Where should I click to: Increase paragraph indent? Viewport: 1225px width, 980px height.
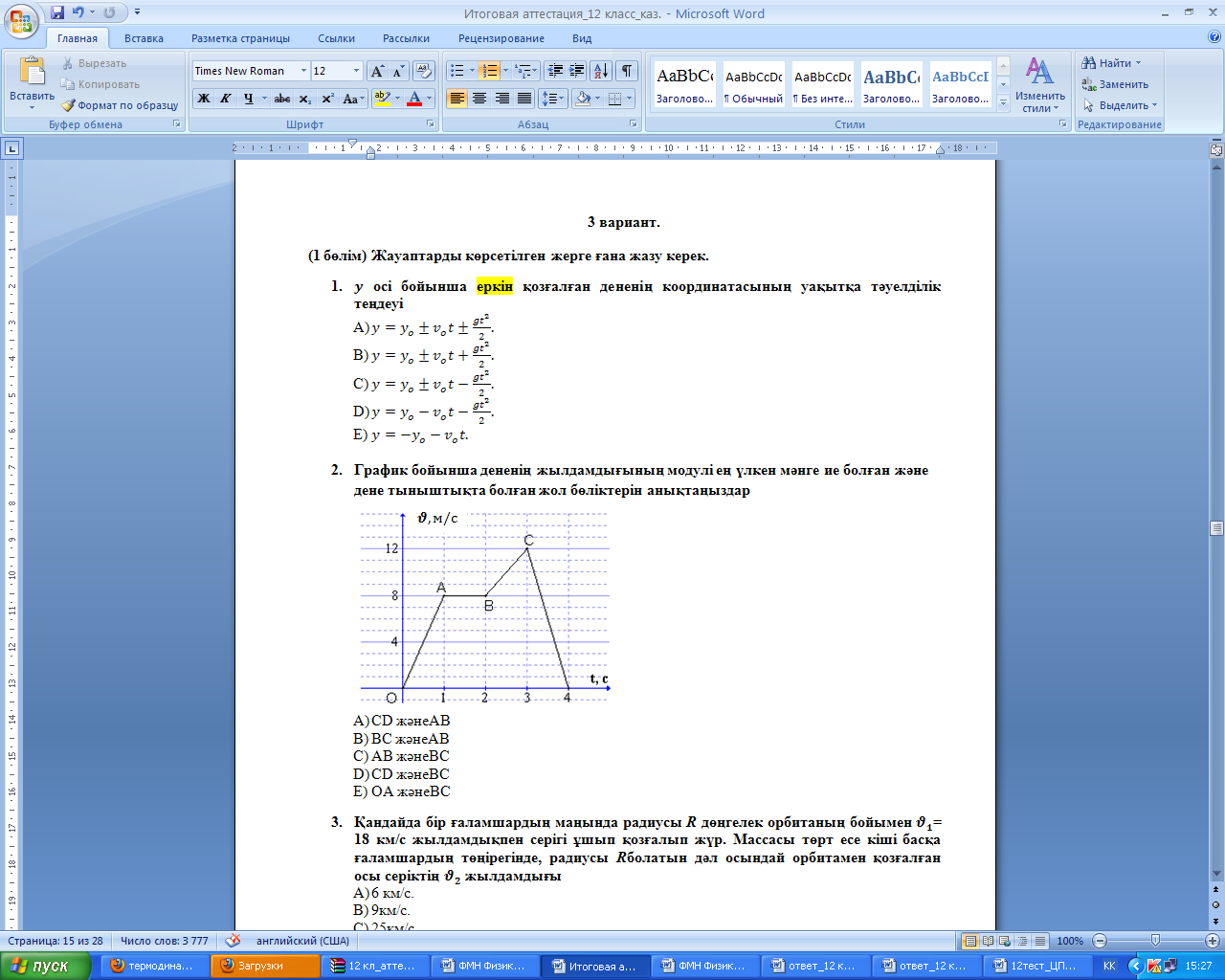pyautogui.click(x=577, y=71)
